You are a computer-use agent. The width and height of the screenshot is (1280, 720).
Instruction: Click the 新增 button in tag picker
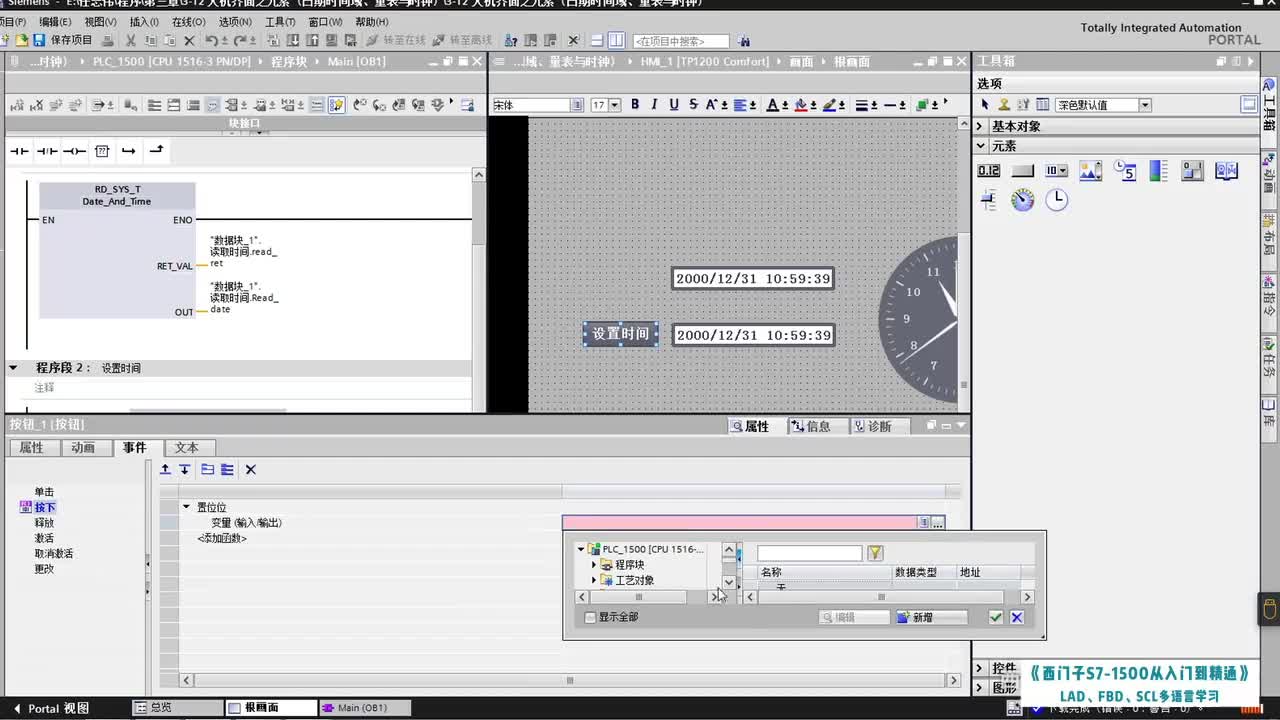coord(930,618)
